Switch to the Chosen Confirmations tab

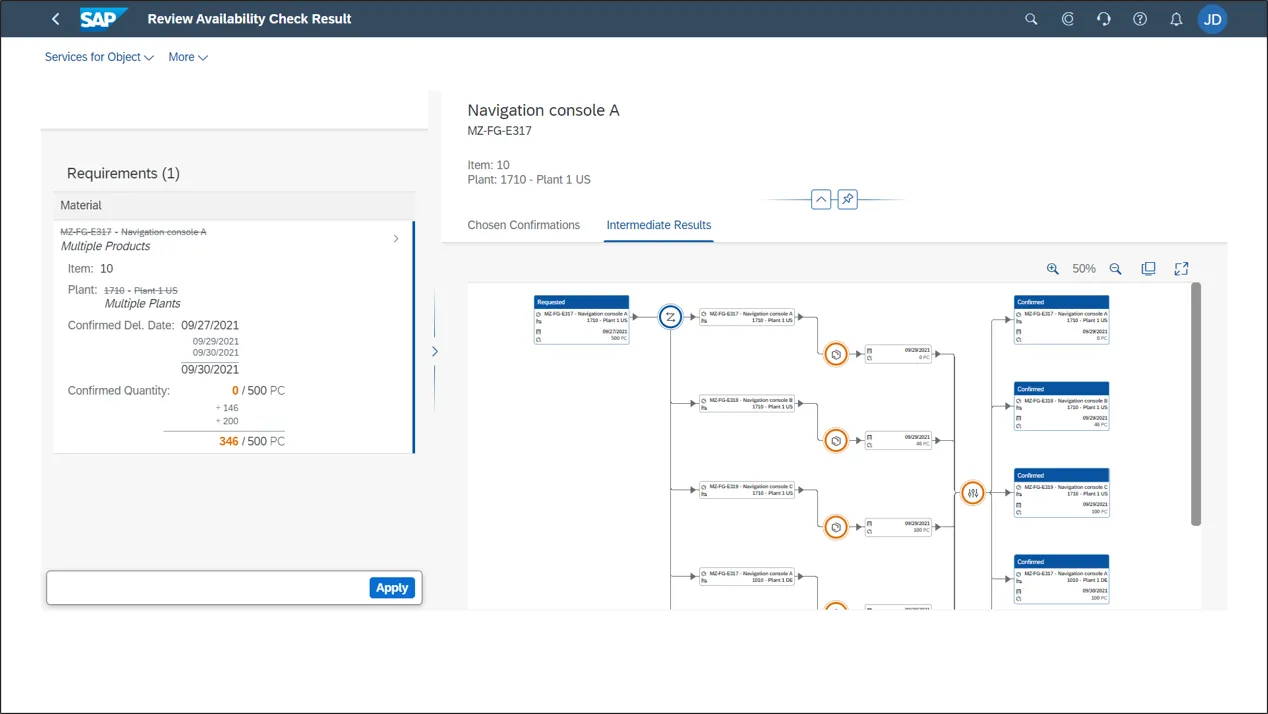pos(523,225)
